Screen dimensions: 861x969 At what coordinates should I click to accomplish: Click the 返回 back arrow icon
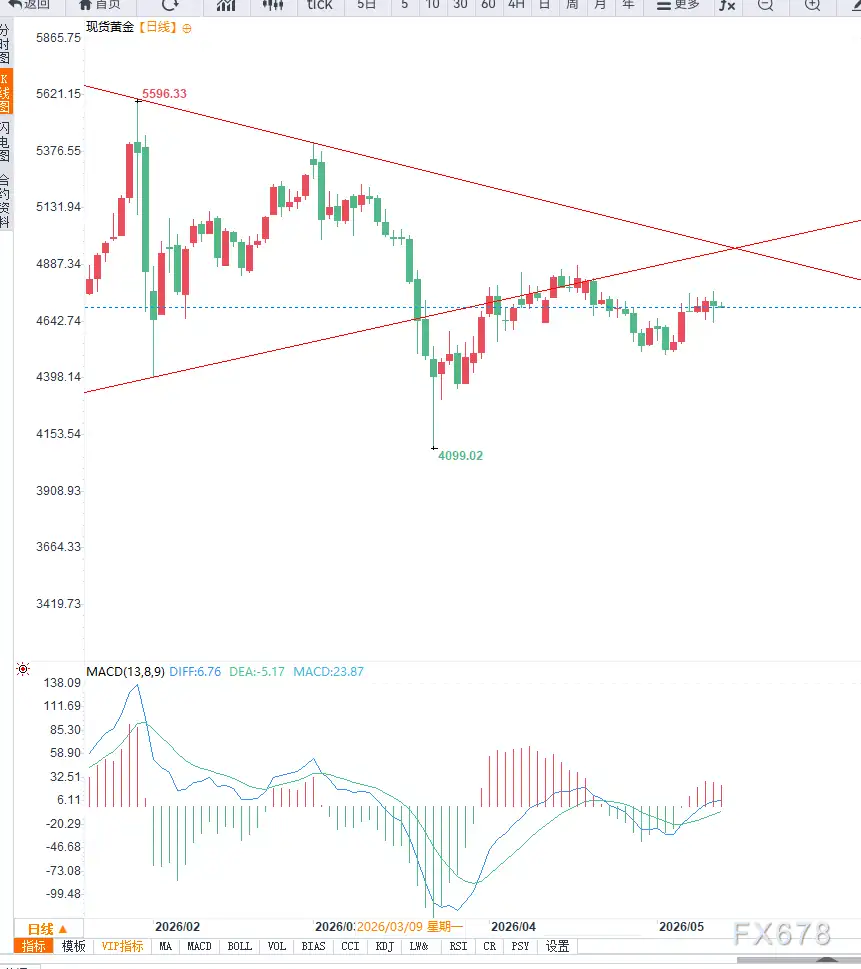coord(14,4)
